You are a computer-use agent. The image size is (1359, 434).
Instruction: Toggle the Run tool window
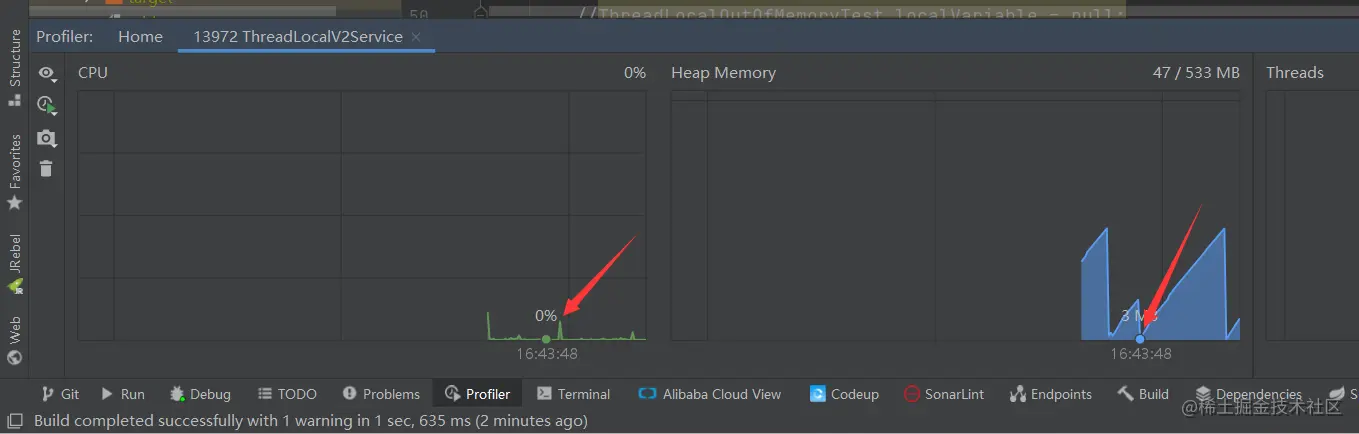[x=123, y=394]
